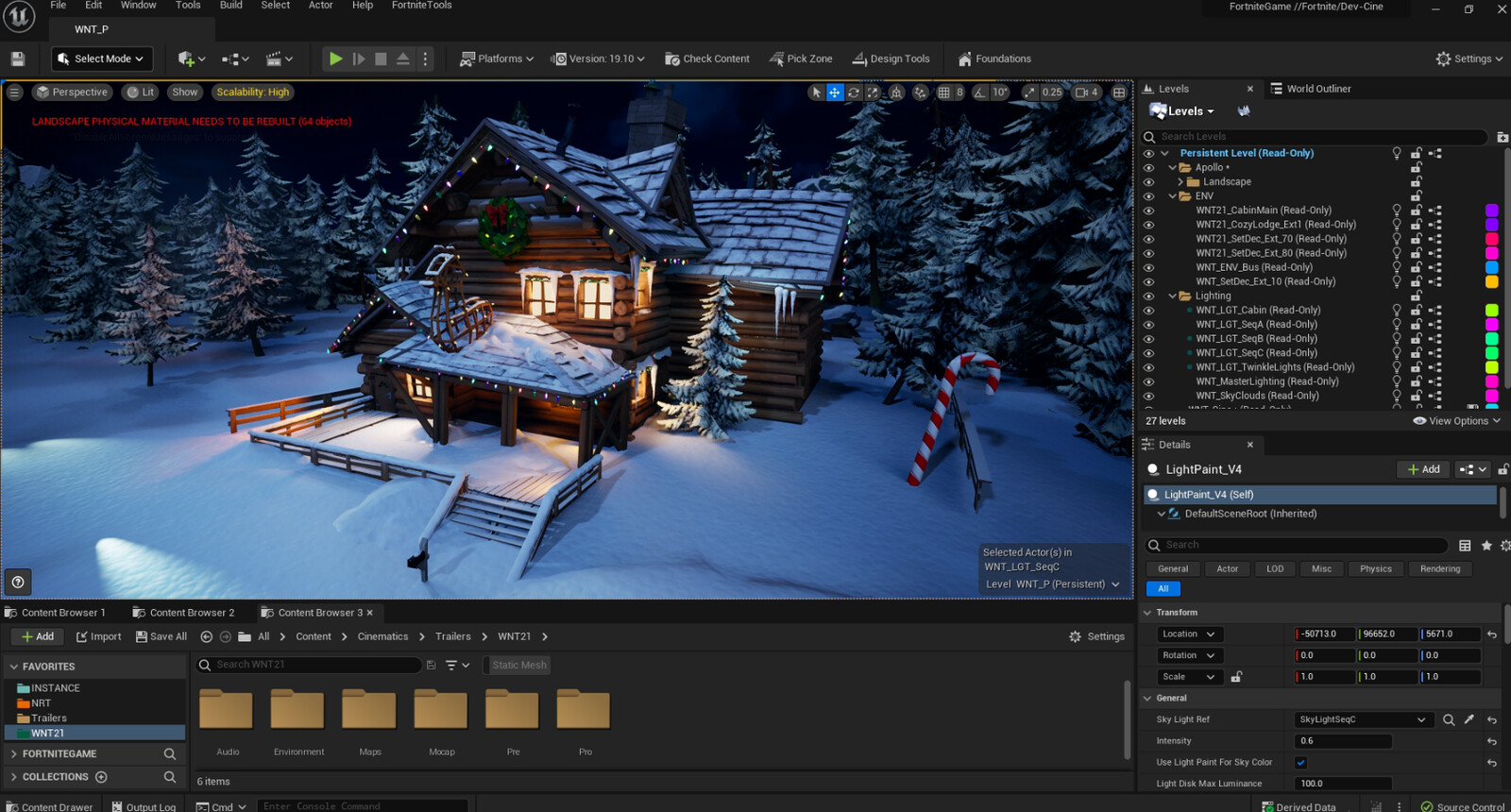
Task: Open the viewport Show menu
Action: tap(185, 93)
